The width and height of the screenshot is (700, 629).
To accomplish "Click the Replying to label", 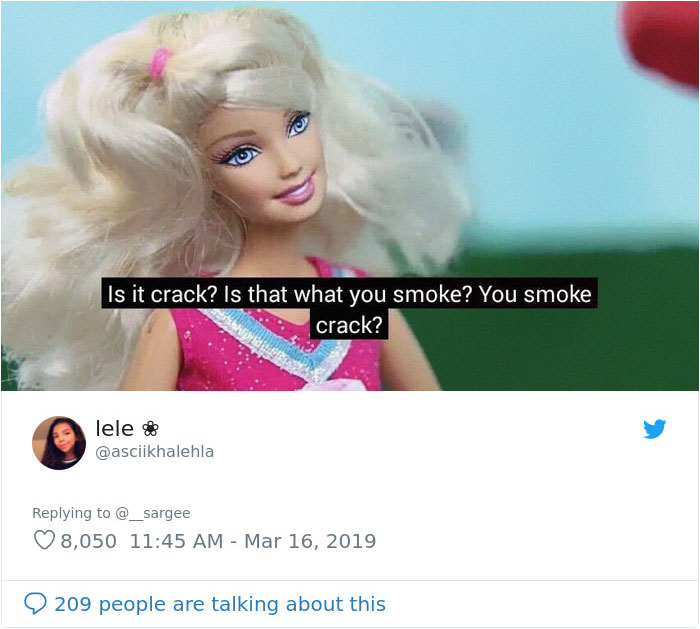I will (x=71, y=513).
